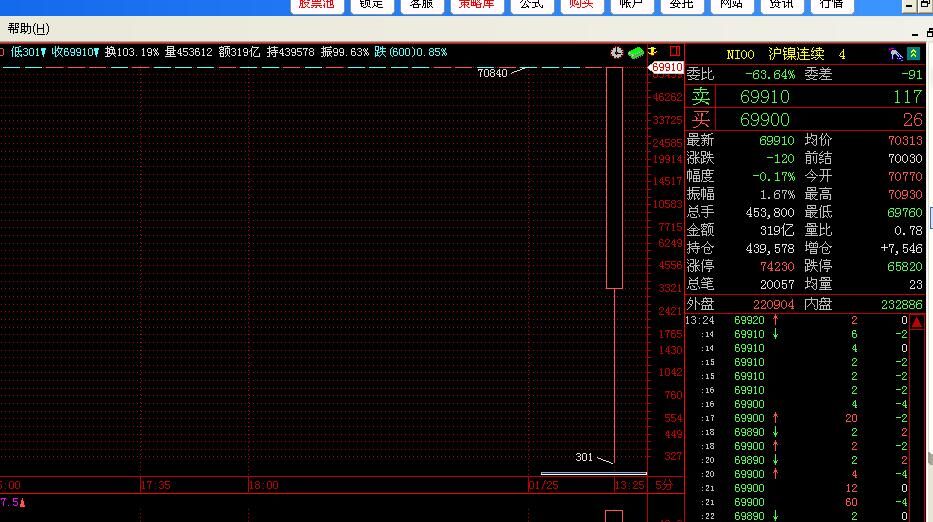Click the 公式 button
933x522 pixels.
531,5
